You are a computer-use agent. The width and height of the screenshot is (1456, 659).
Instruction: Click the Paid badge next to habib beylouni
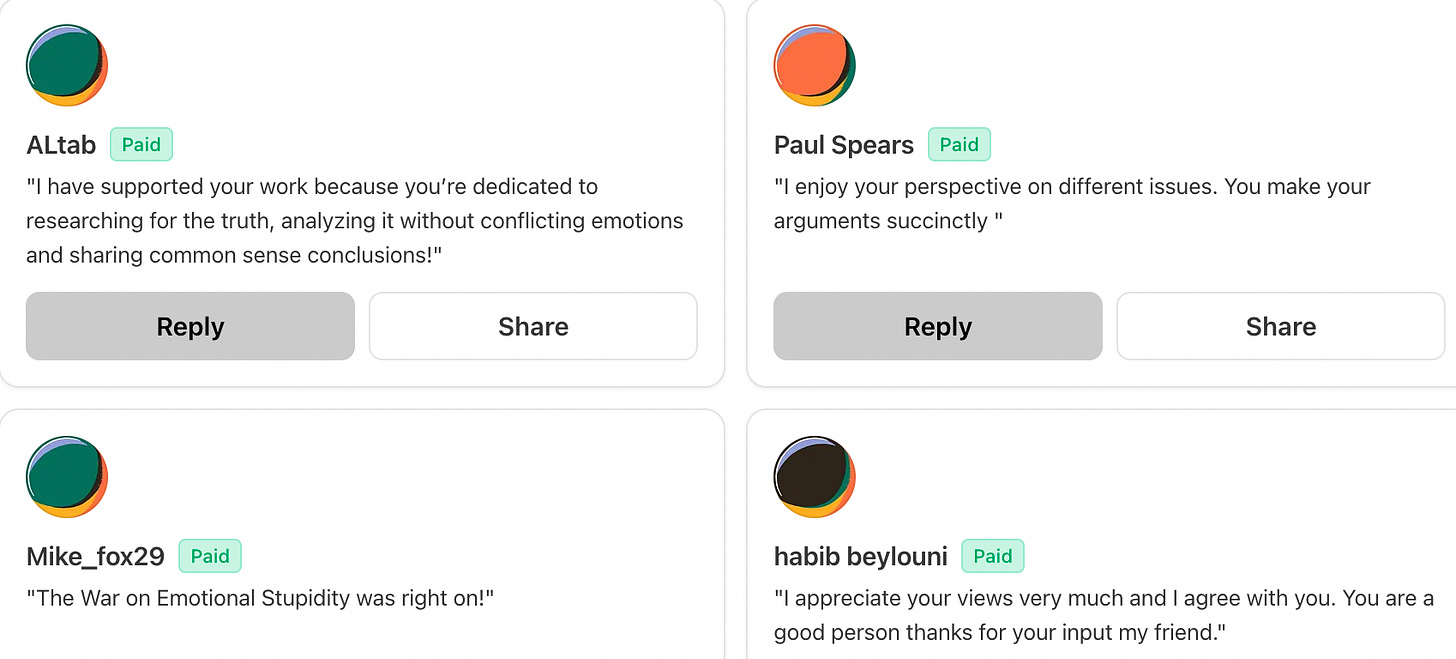(993, 556)
